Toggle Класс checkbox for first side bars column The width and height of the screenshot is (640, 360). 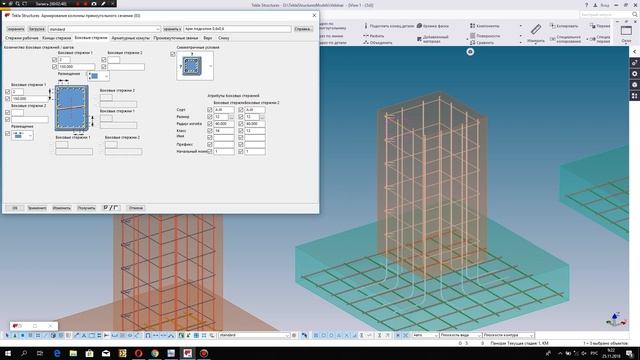tap(209, 131)
